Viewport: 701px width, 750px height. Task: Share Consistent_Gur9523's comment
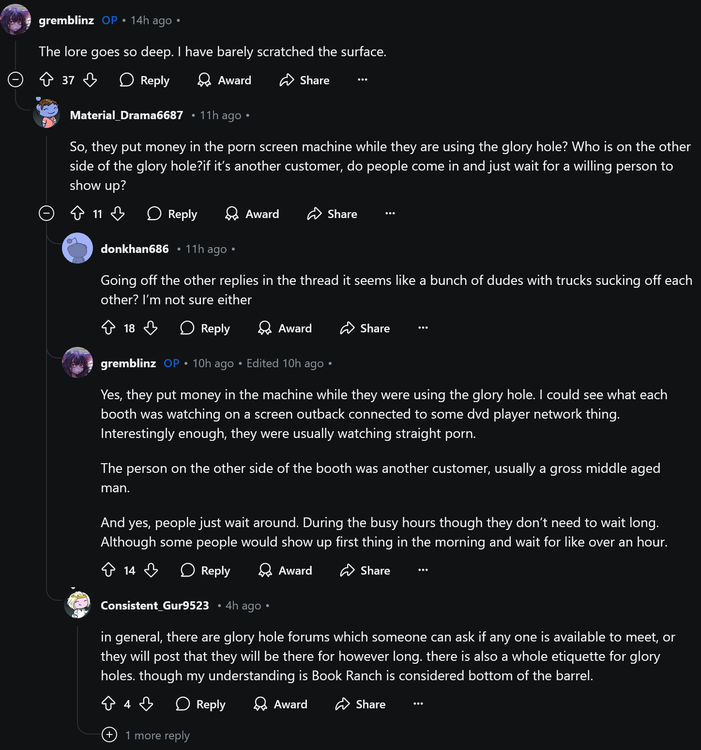(x=360, y=704)
